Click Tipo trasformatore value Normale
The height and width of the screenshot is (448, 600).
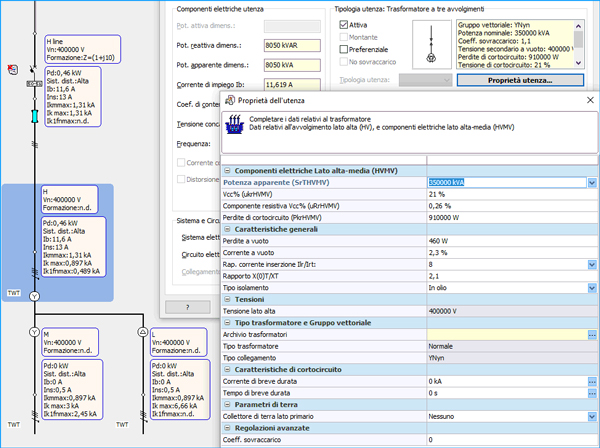[x=512, y=346]
